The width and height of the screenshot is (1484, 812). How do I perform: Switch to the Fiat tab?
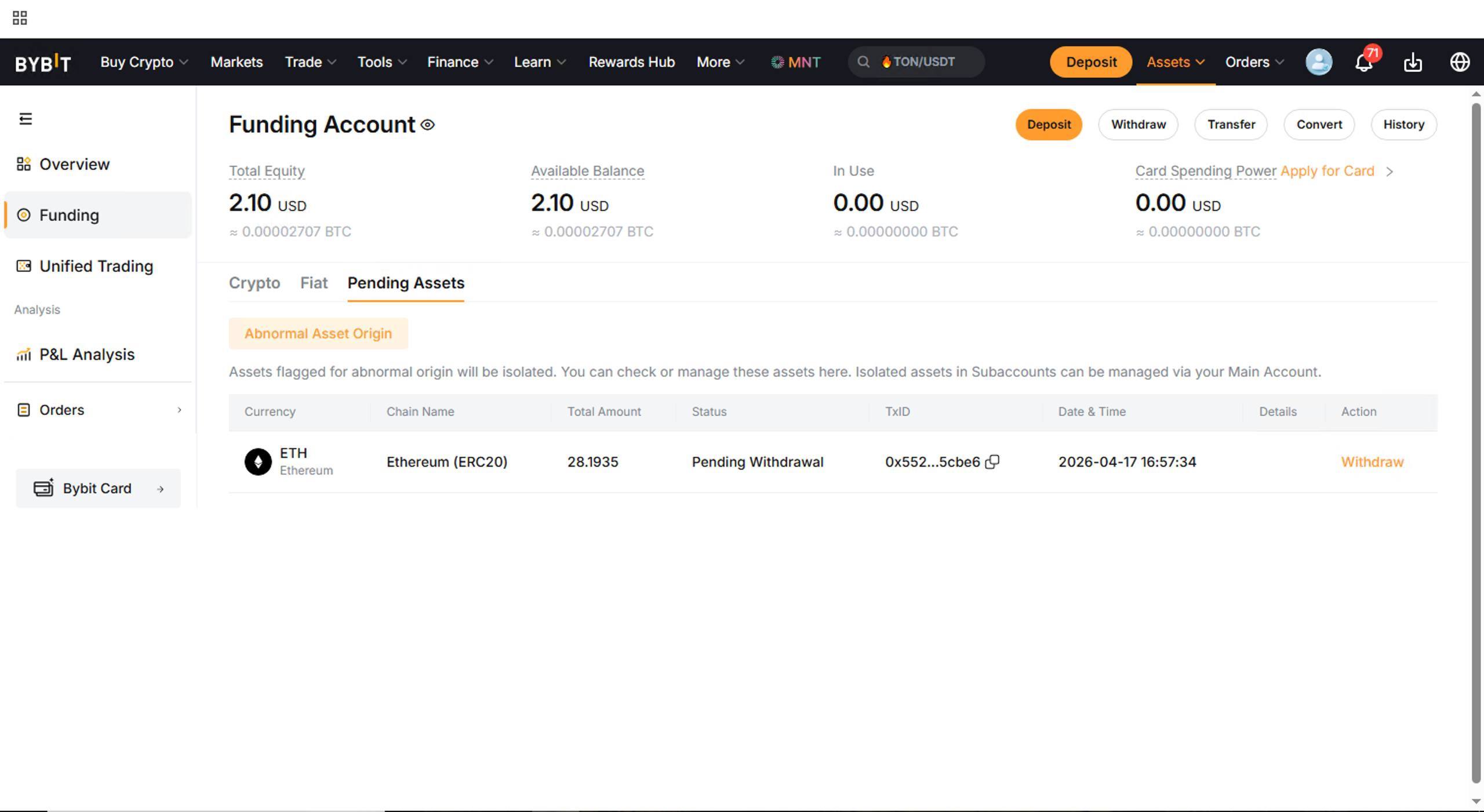(314, 283)
